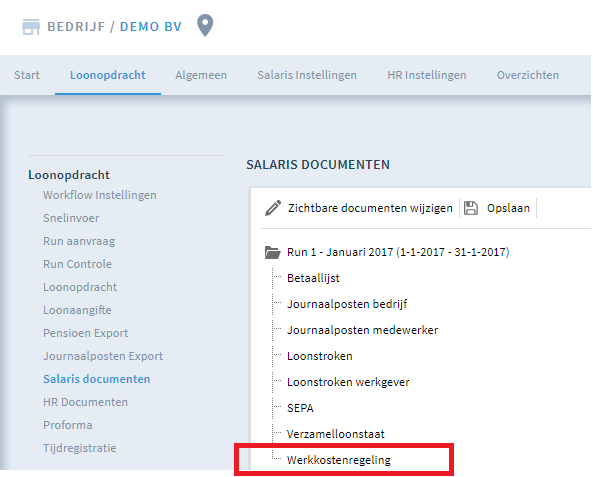This screenshot has height=477, width=593.
Task: Go to Workflow Instellingen in the sidebar
Action: (x=99, y=195)
